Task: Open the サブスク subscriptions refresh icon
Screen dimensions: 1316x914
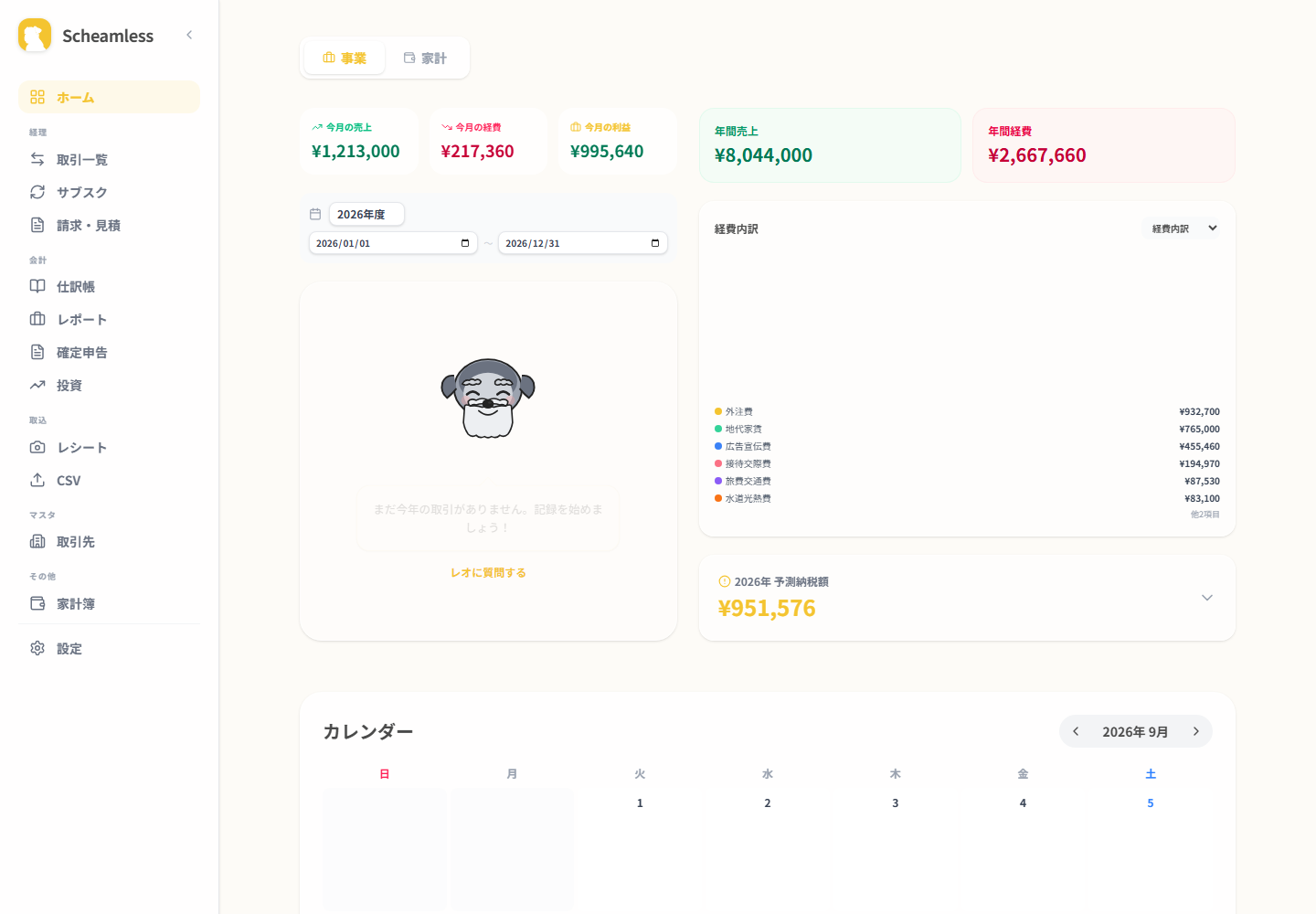Action: click(37, 192)
